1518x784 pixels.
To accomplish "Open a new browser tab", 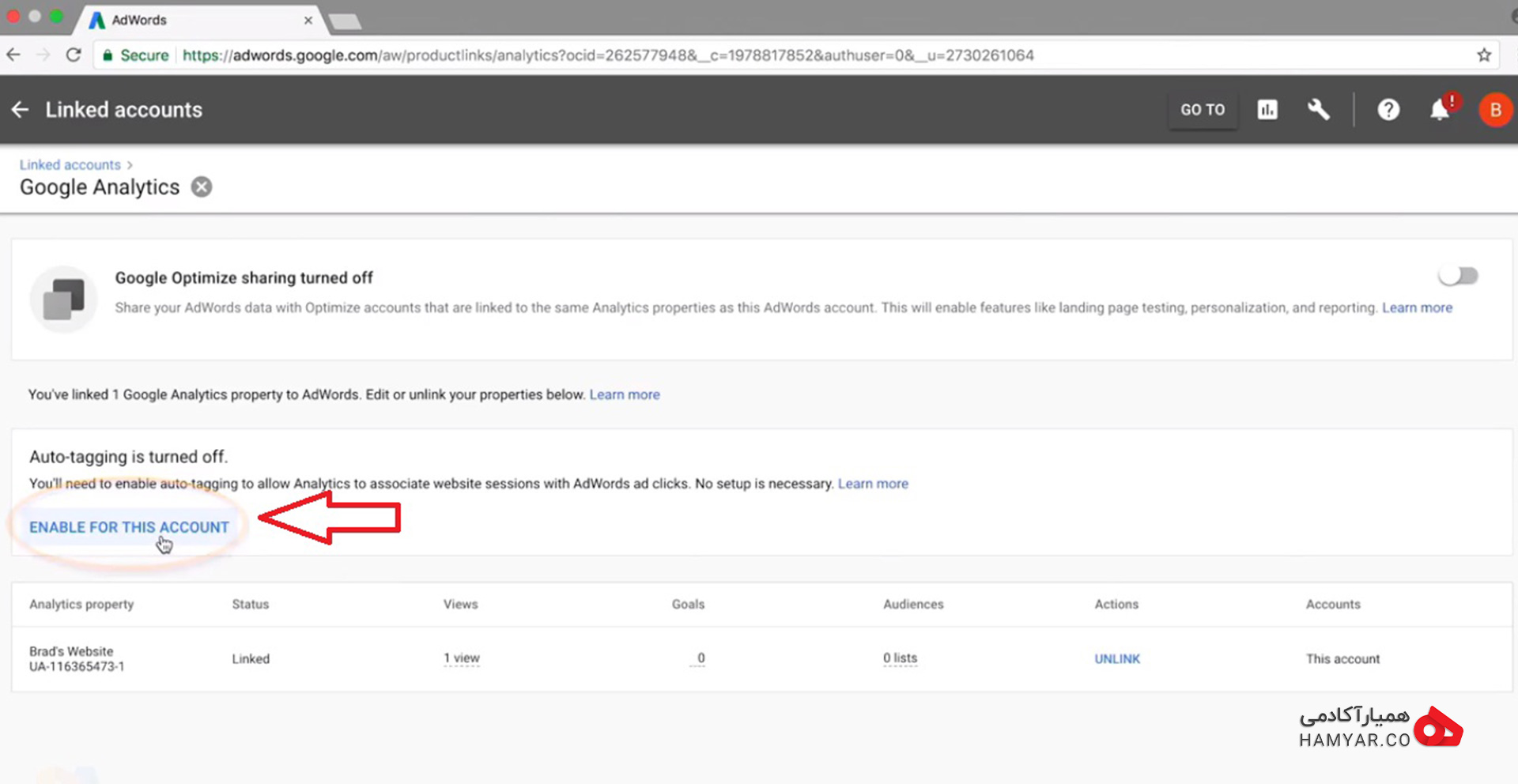I will point(345,21).
